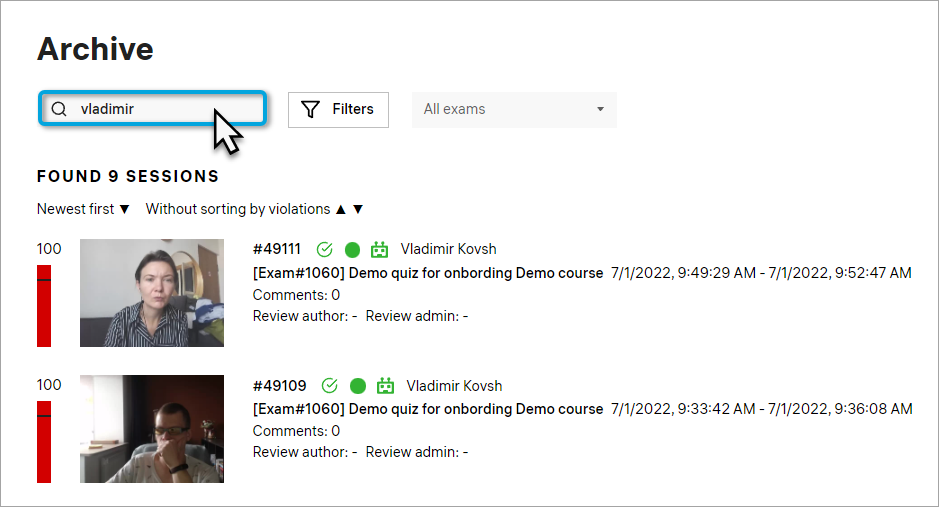This screenshot has height=507, width=939.
Task: Open the All exams dropdown
Action: coord(514,109)
